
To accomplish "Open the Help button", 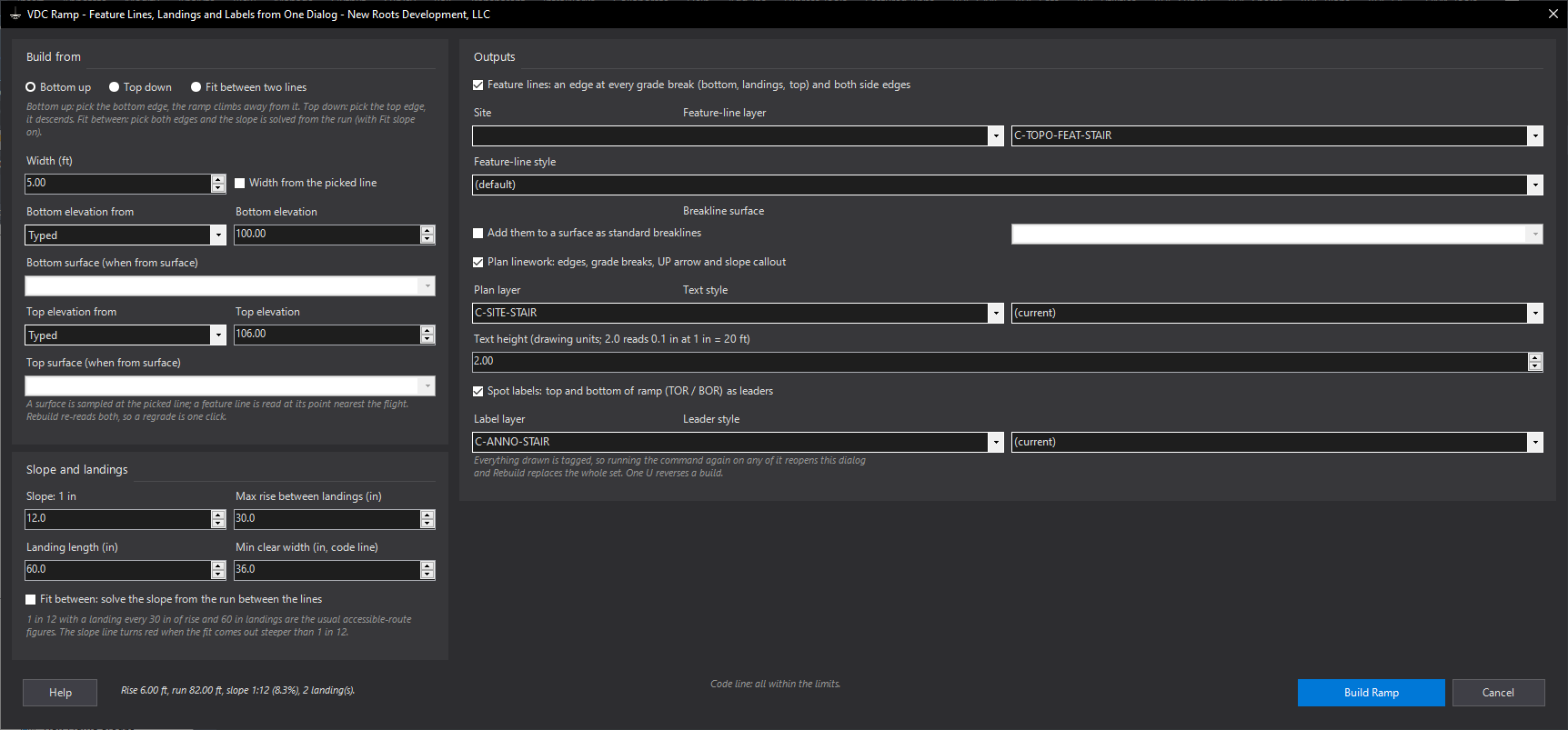I will [60, 693].
